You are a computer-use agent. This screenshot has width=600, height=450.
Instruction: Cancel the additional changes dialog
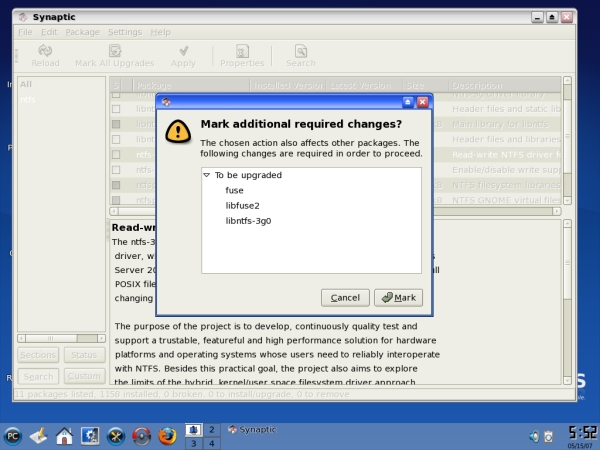pos(345,298)
